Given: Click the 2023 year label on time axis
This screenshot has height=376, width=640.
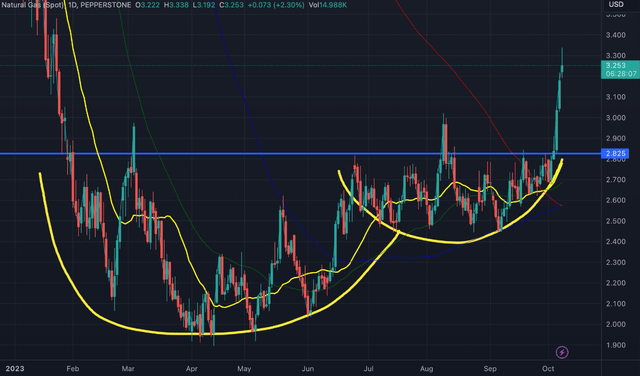Looking at the screenshot, I should [x=15, y=369].
